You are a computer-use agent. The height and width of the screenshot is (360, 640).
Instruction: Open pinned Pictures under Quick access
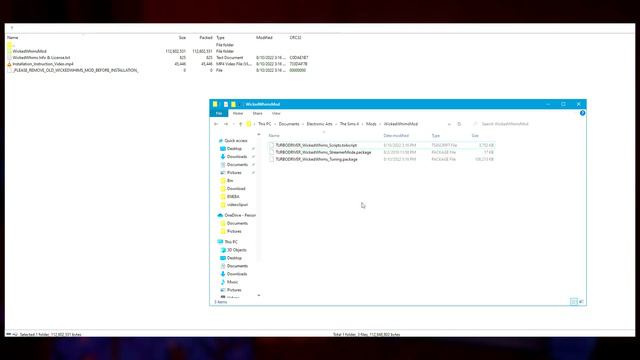tap(234, 173)
